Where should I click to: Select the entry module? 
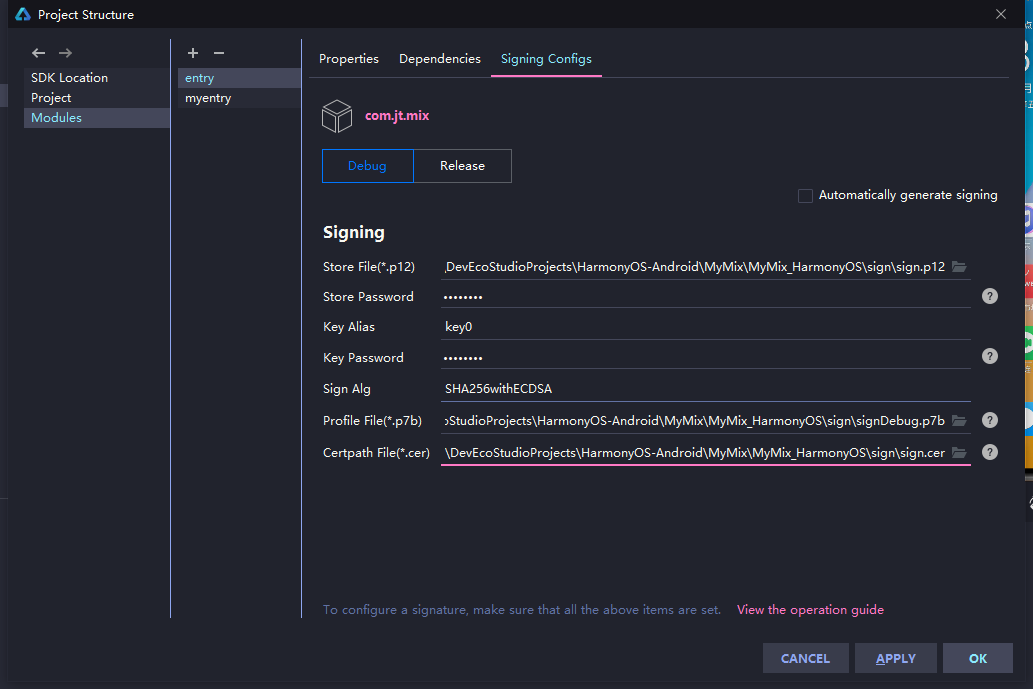(239, 78)
